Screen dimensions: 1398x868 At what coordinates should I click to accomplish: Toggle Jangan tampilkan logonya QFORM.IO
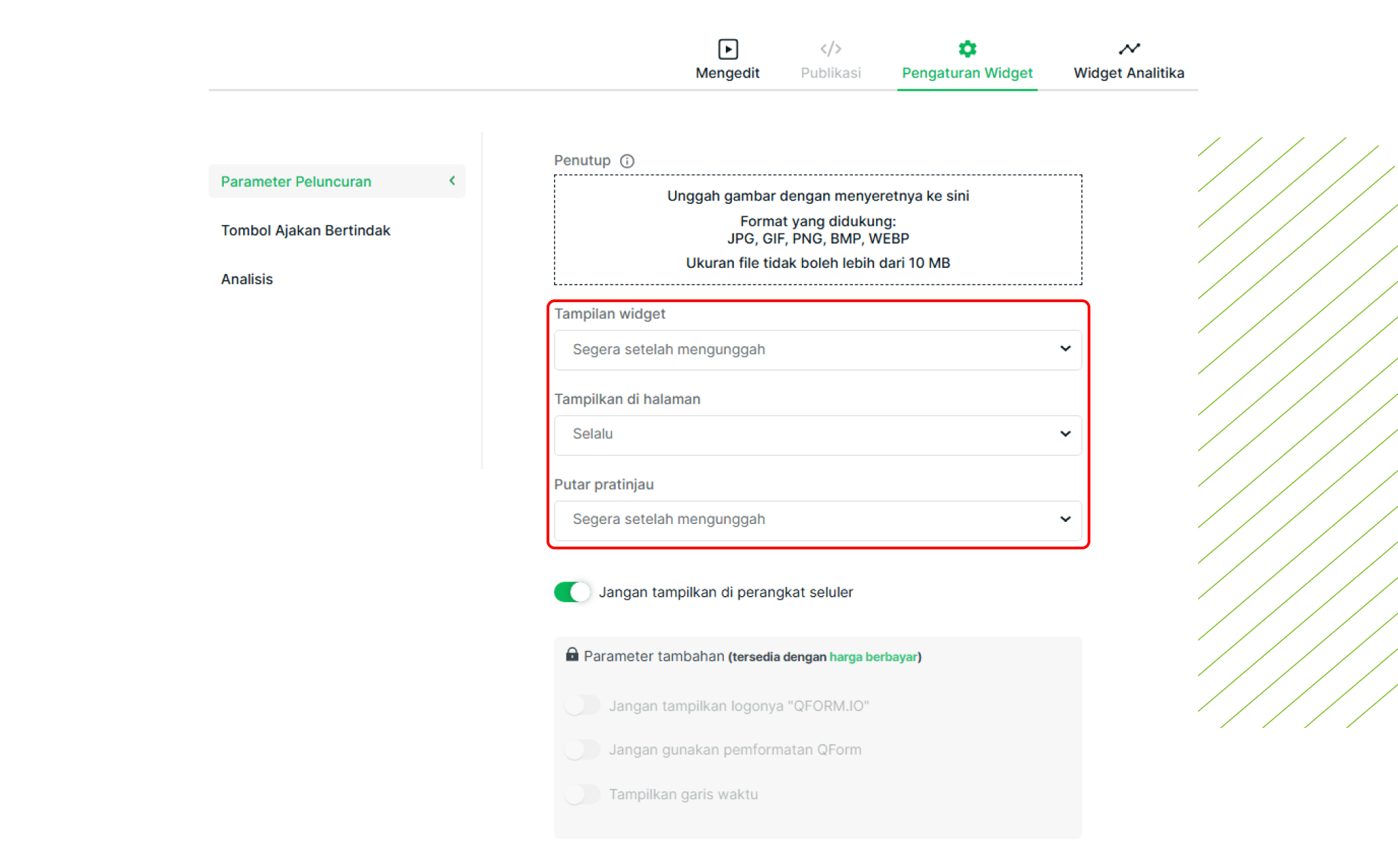click(x=582, y=705)
